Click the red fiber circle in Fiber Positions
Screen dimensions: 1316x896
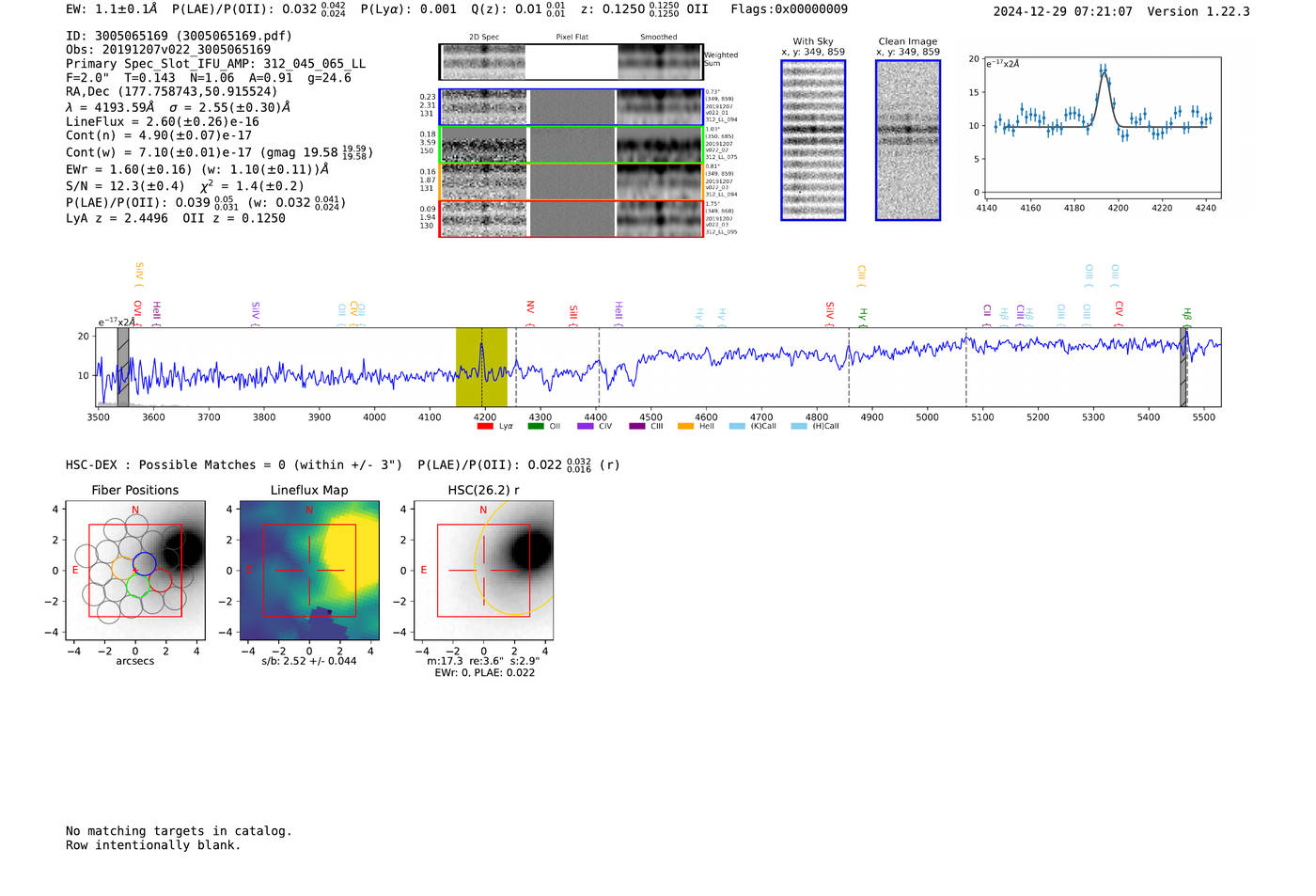[161, 579]
